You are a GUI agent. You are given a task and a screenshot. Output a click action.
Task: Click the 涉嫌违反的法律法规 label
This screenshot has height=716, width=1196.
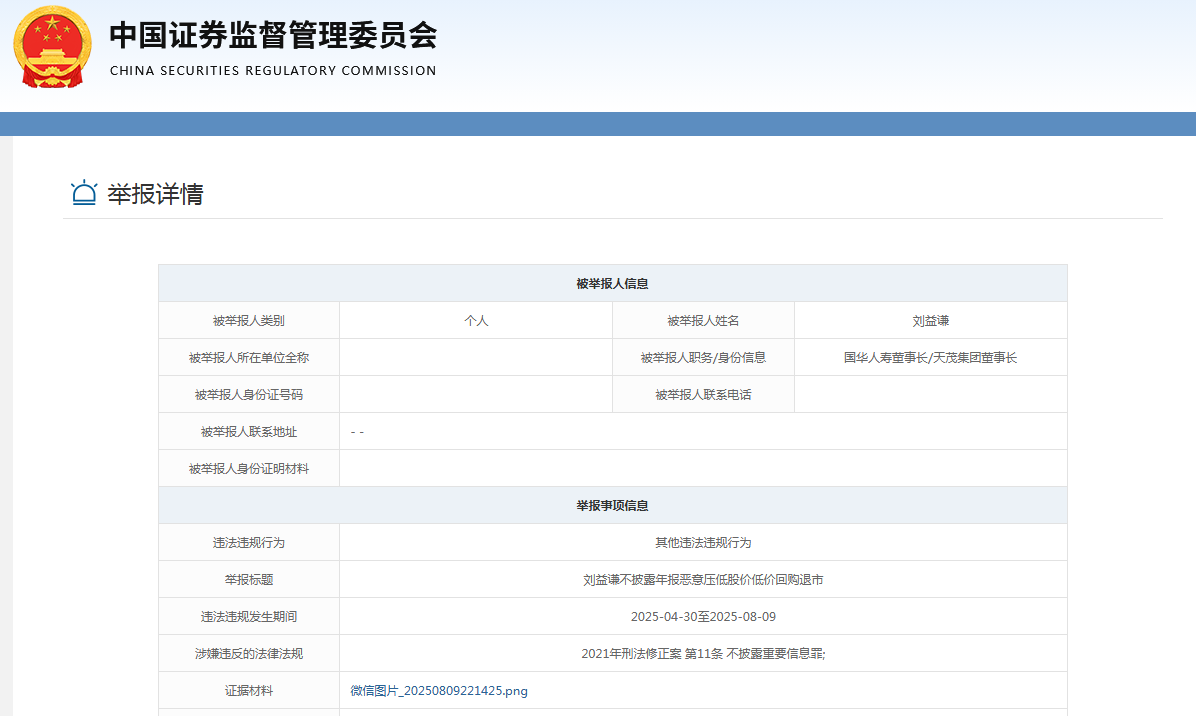(x=249, y=653)
